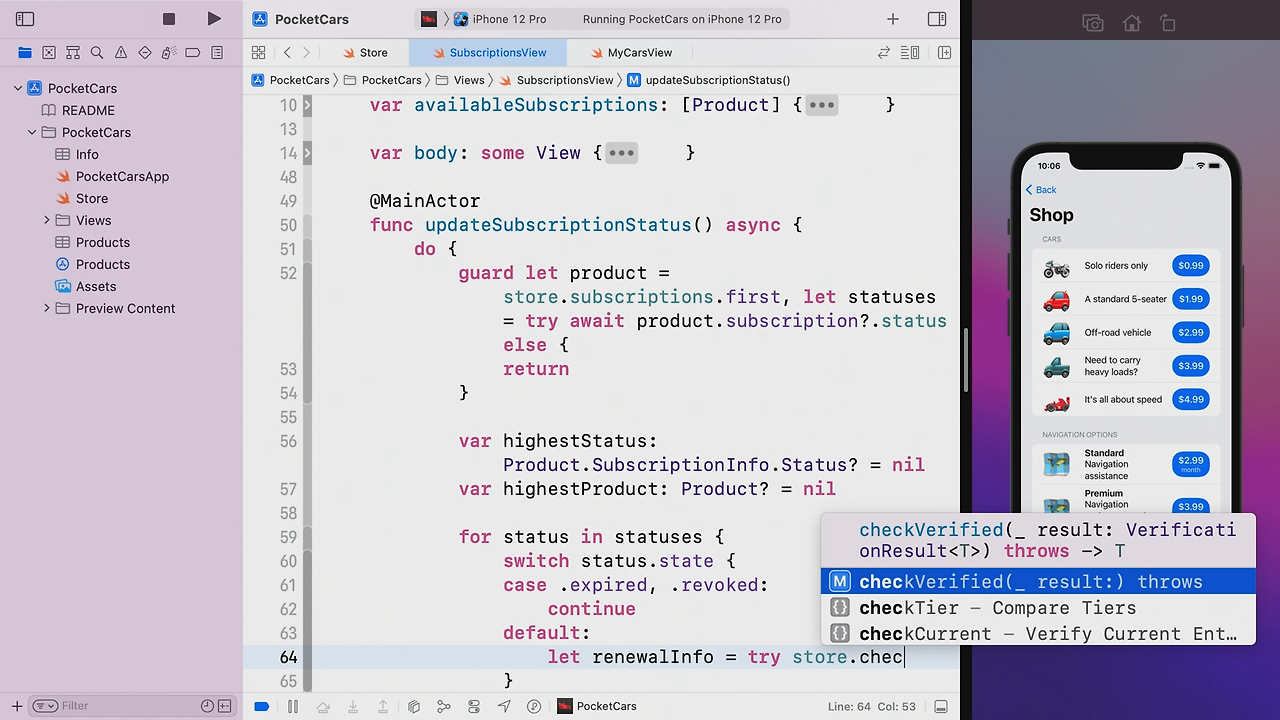Open Environment Overrides
1280x720 pixels.
[x=474, y=706]
